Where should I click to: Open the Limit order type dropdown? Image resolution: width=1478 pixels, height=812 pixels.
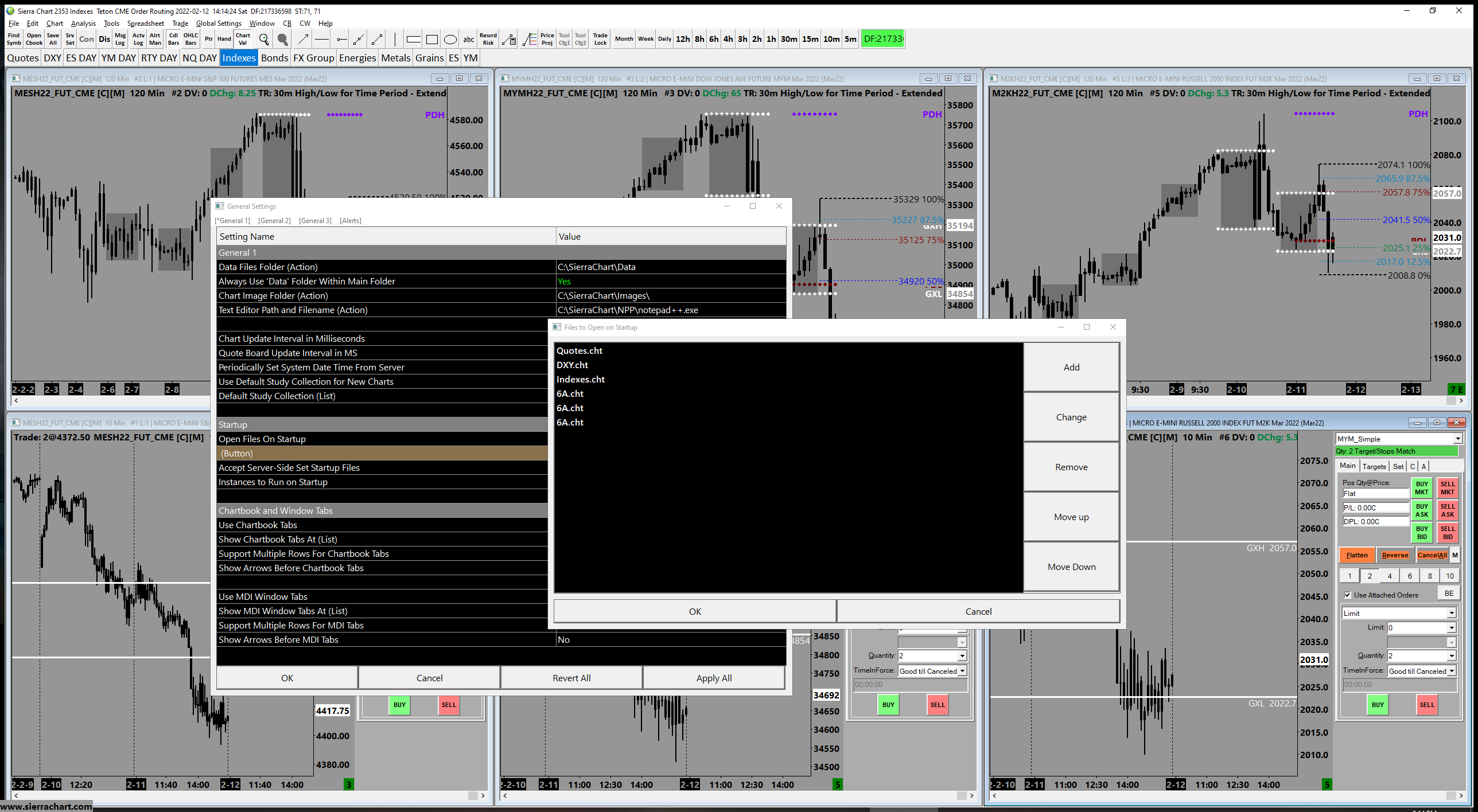[1451, 613]
